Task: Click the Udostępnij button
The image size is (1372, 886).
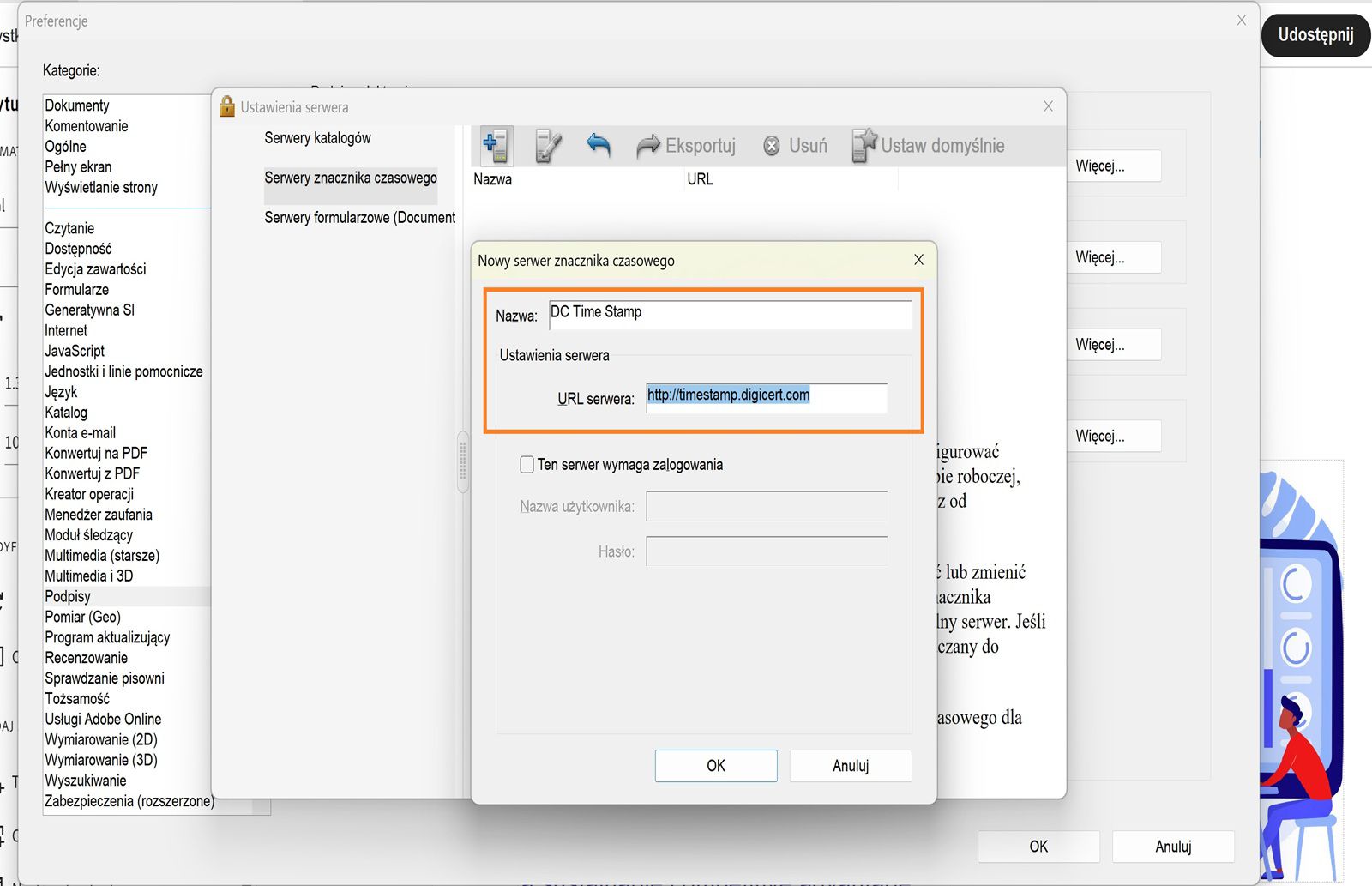Action: click(1315, 35)
